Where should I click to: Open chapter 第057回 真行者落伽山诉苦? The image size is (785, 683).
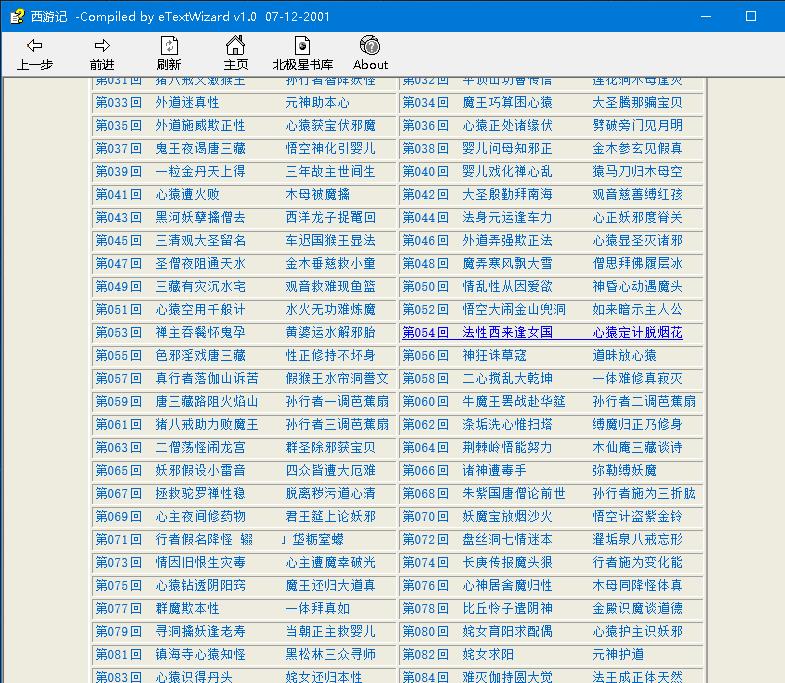[x=242, y=379]
